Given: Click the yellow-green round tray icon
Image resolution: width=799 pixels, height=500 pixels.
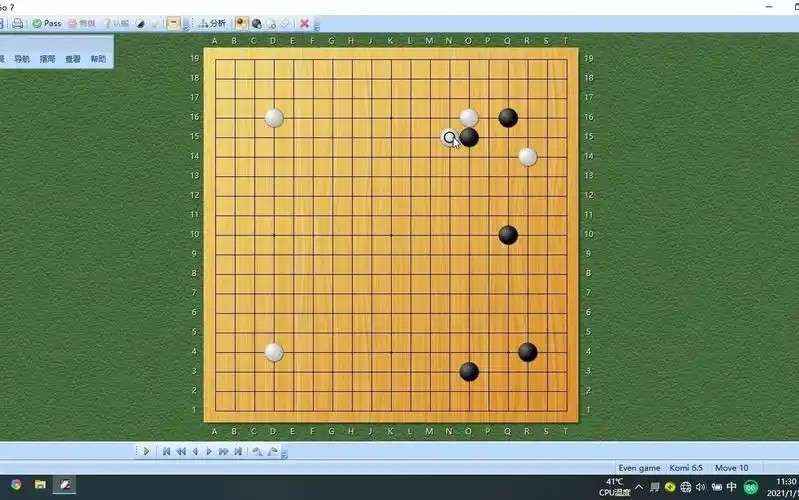Looking at the screenshot, I should tap(670, 487).
